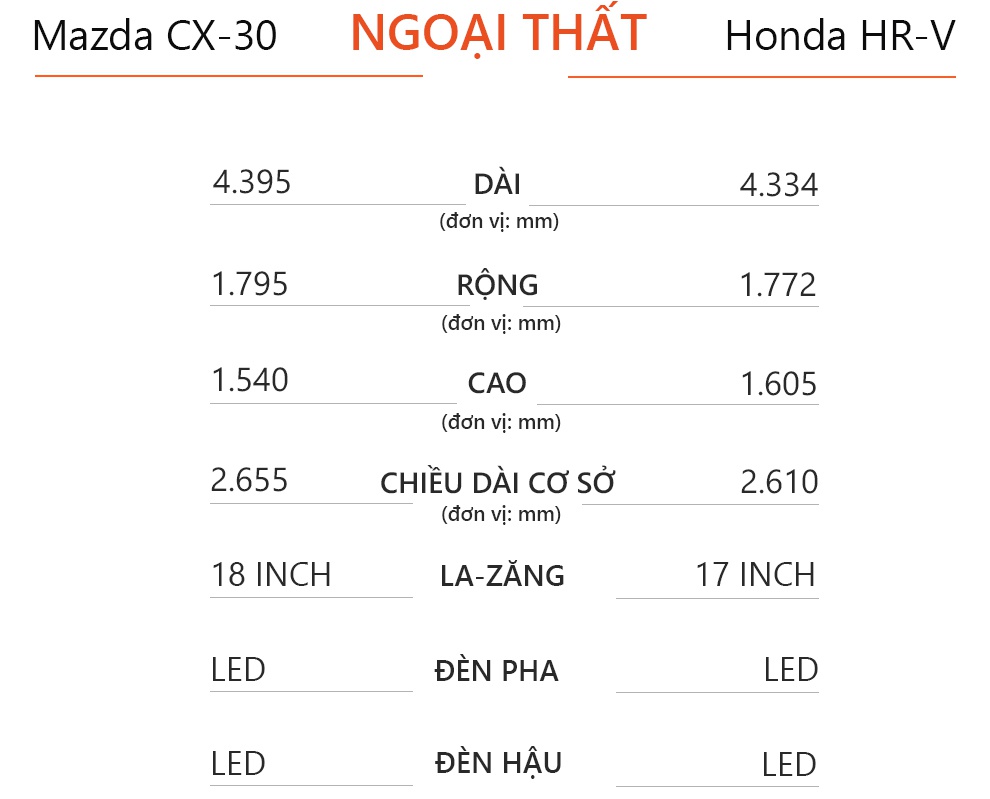Click the CHIỀU DÀI CƠ SỞ label
Screen dimensions: 990x799
tap(497, 483)
